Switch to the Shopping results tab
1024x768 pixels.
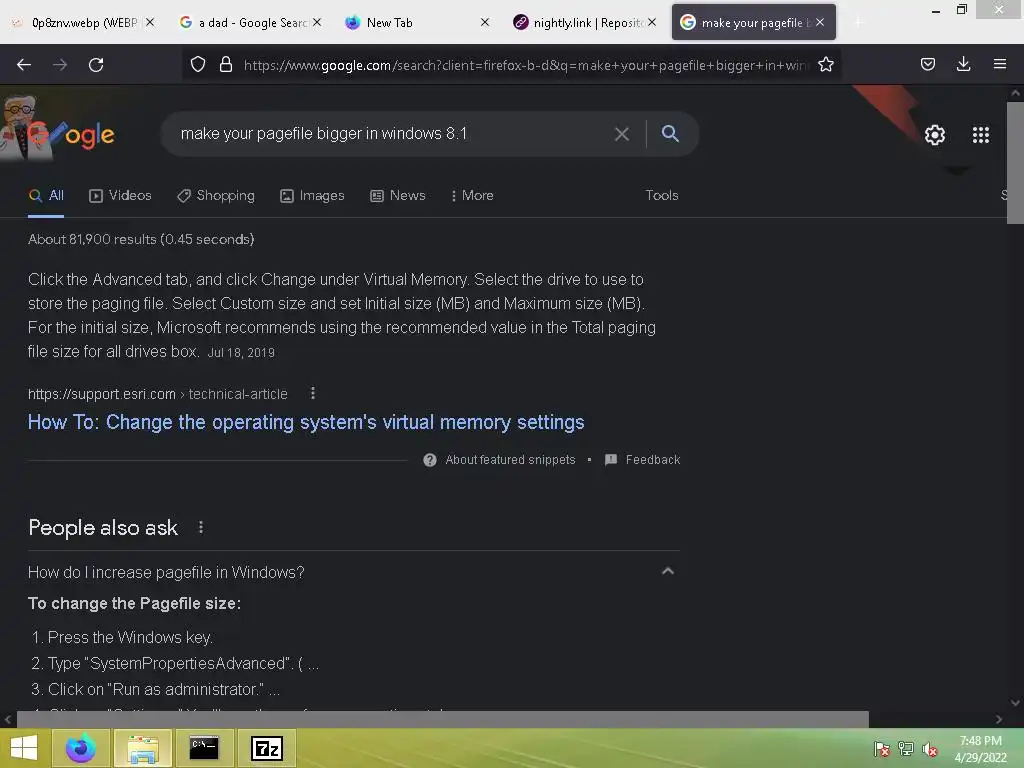(x=216, y=195)
